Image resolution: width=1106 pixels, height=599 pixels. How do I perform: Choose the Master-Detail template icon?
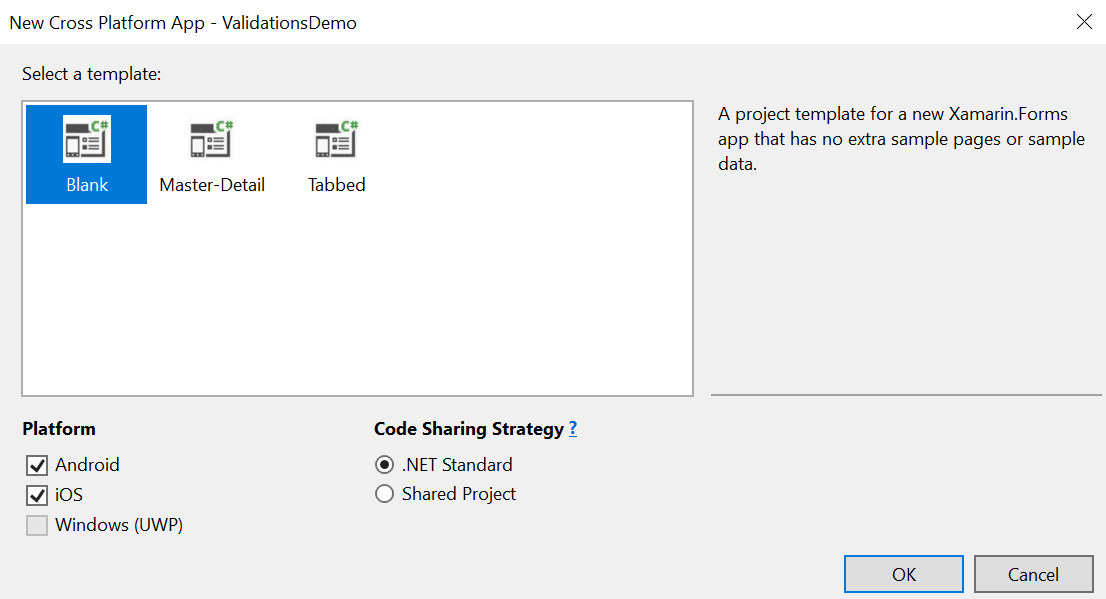[x=212, y=139]
